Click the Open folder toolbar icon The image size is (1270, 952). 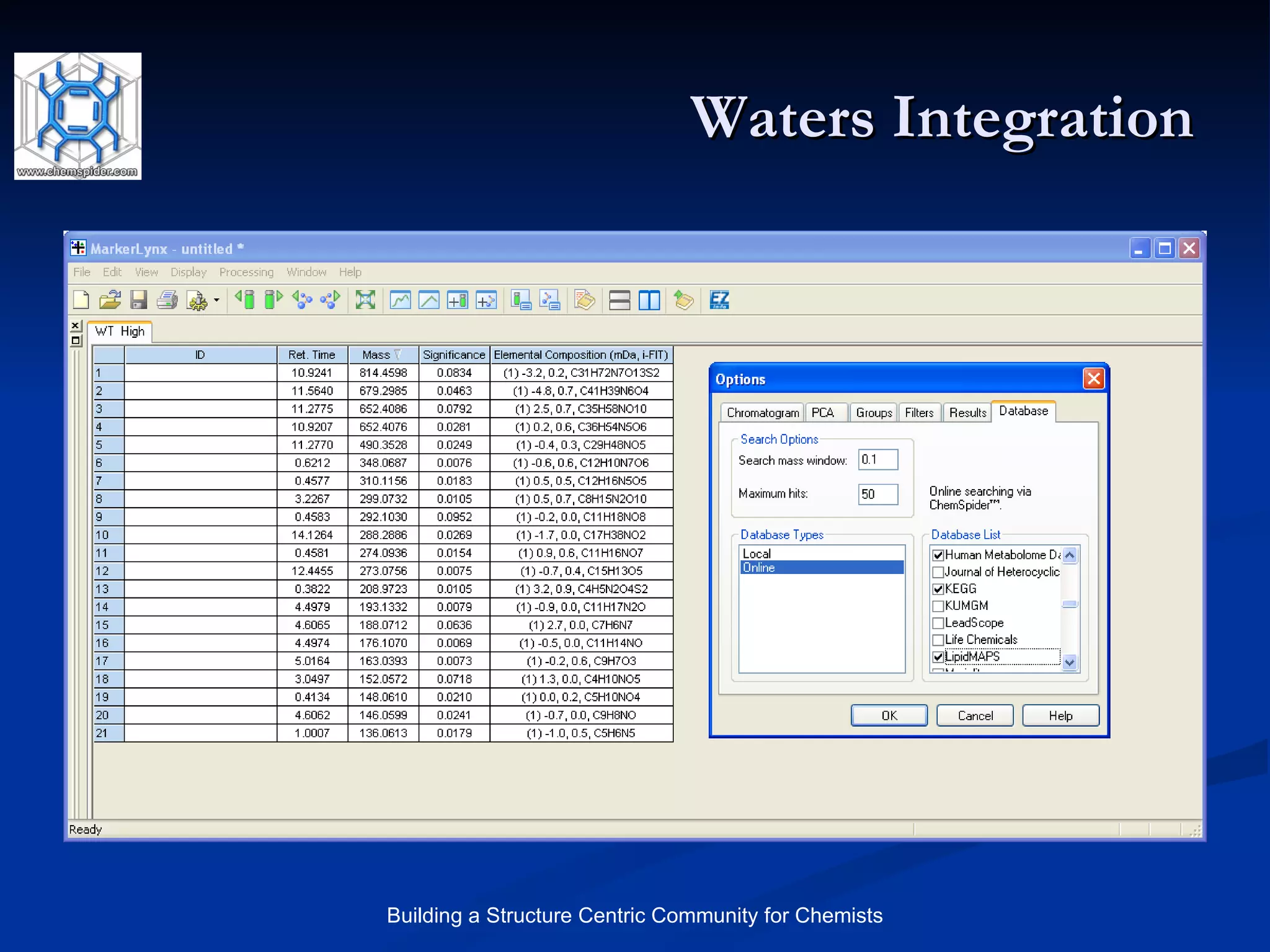[x=110, y=301]
